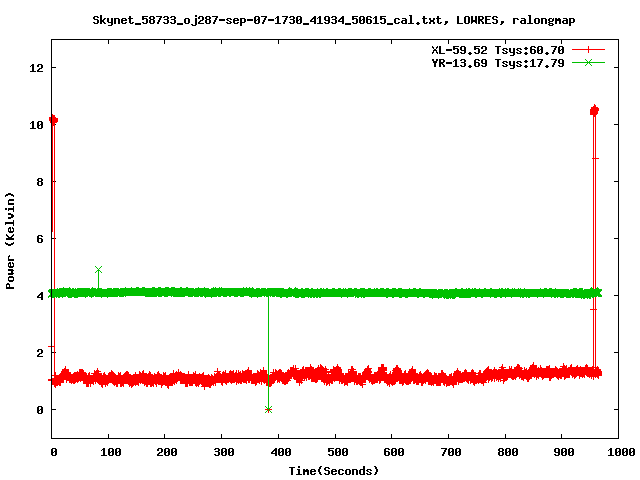Click x-axis tick label 300

224,452
